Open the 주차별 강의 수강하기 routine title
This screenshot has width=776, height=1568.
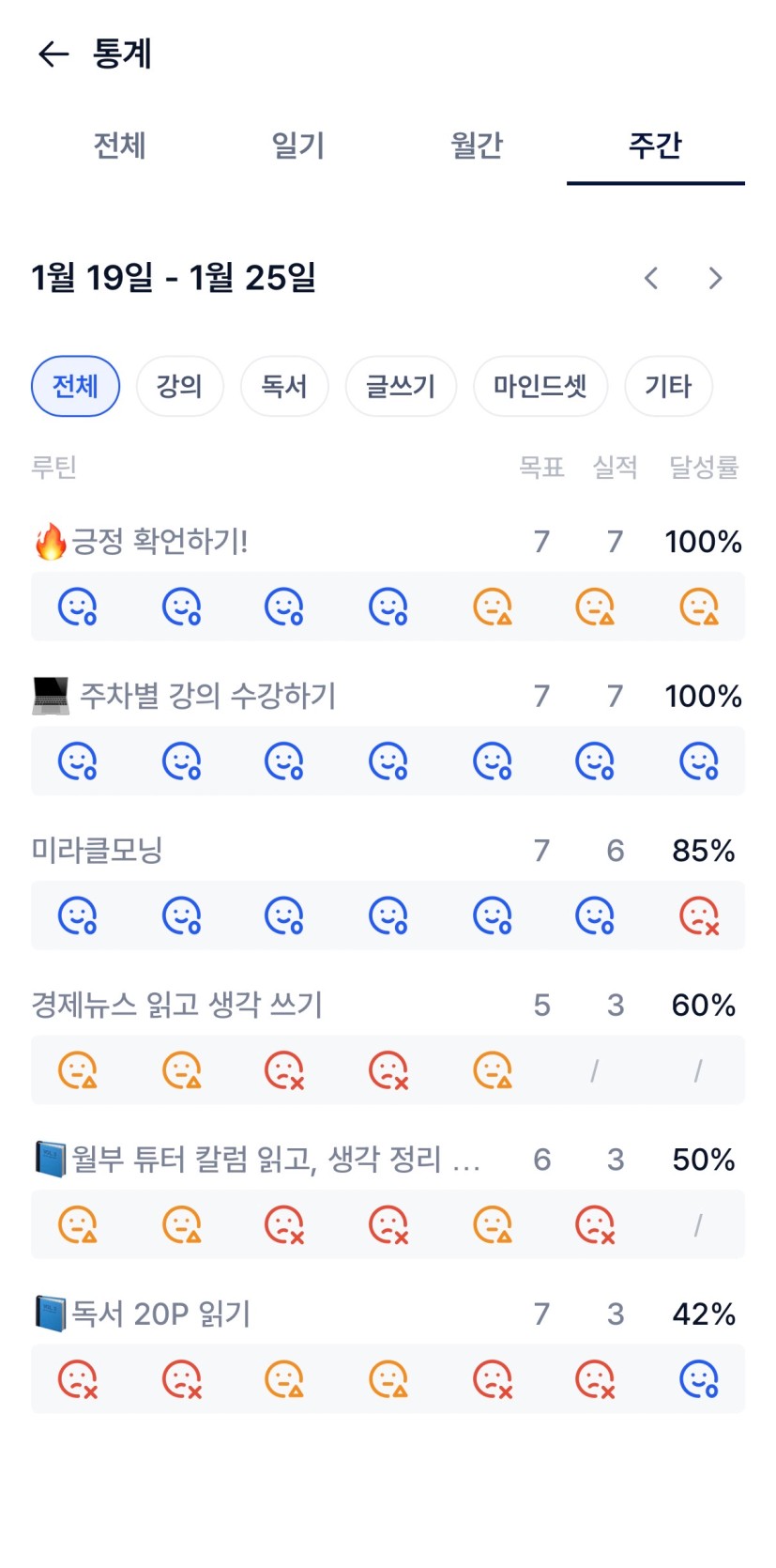(207, 696)
